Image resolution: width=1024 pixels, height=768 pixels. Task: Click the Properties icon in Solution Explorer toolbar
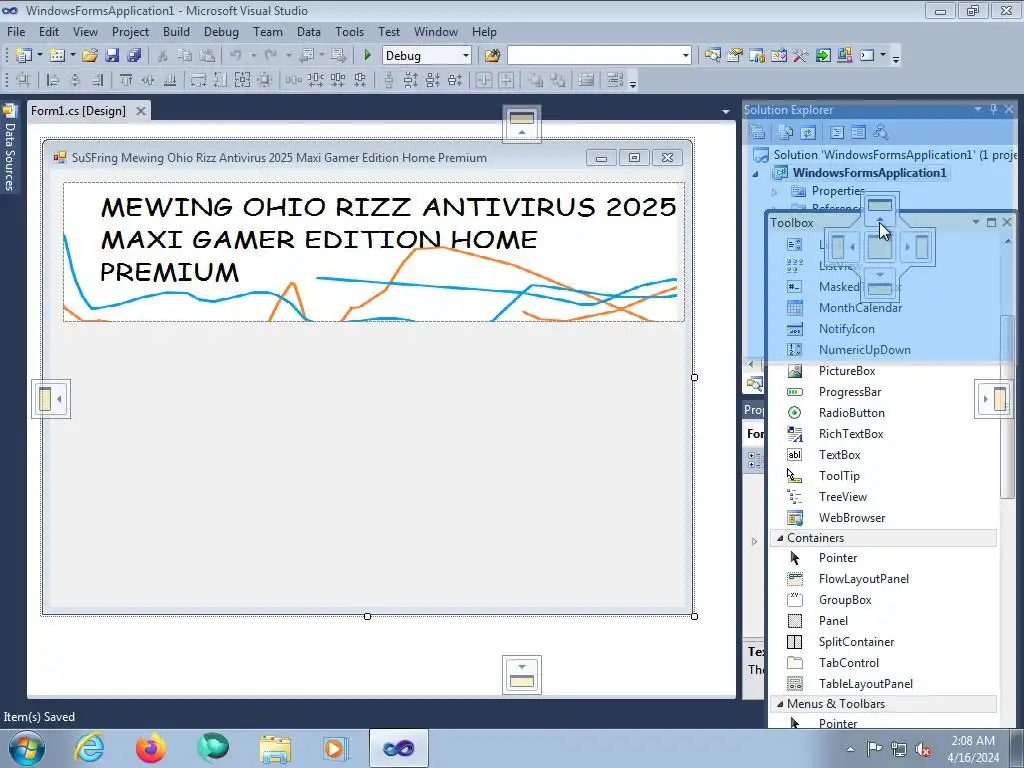click(757, 133)
